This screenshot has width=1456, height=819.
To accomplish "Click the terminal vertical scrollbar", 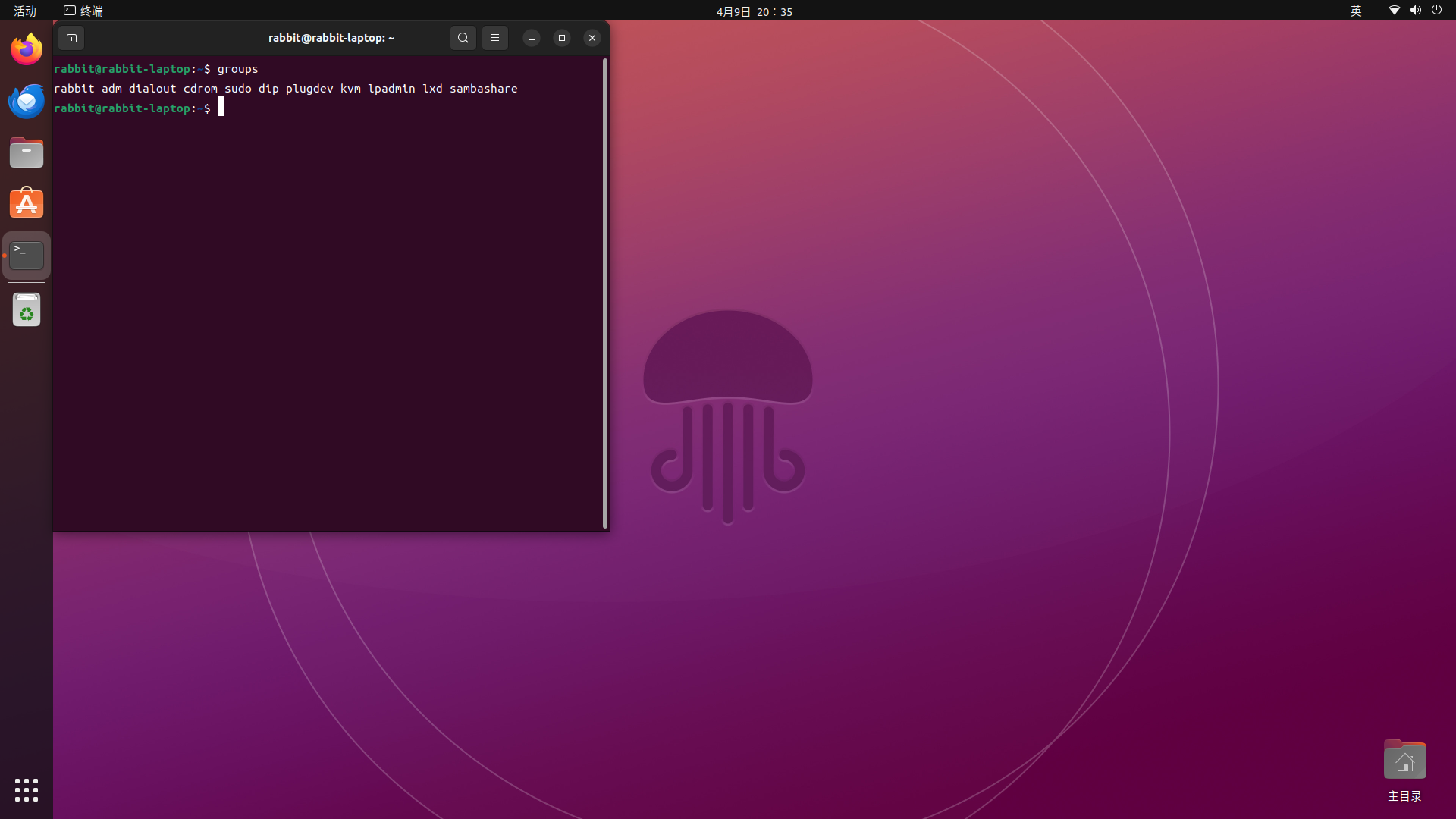I will [x=604, y=292].
